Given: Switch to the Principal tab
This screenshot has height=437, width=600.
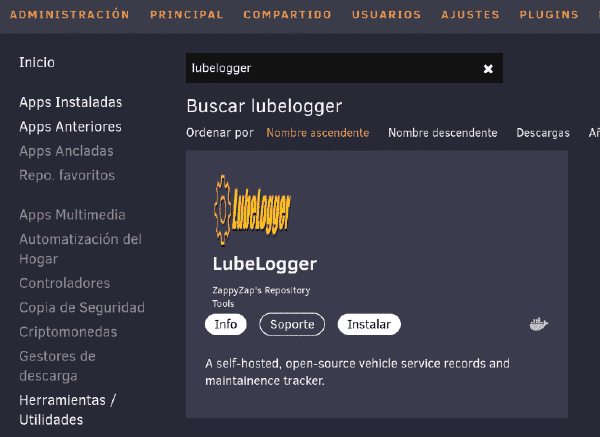Looking at the screenshot, I should coord(187,15).
